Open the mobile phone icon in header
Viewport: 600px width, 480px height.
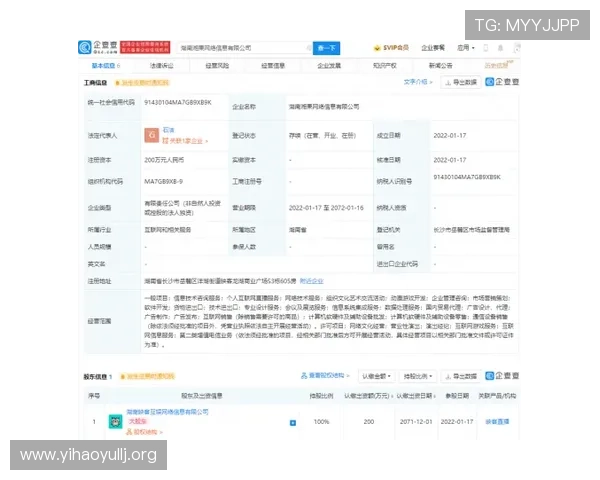point(486,48)
